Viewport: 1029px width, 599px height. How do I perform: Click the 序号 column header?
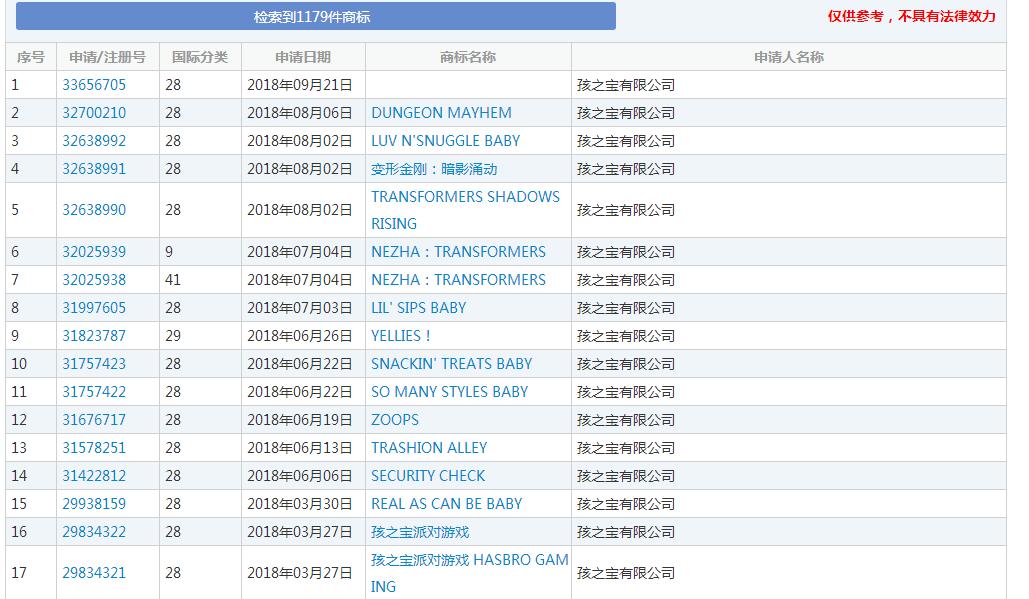click(31, 57)
